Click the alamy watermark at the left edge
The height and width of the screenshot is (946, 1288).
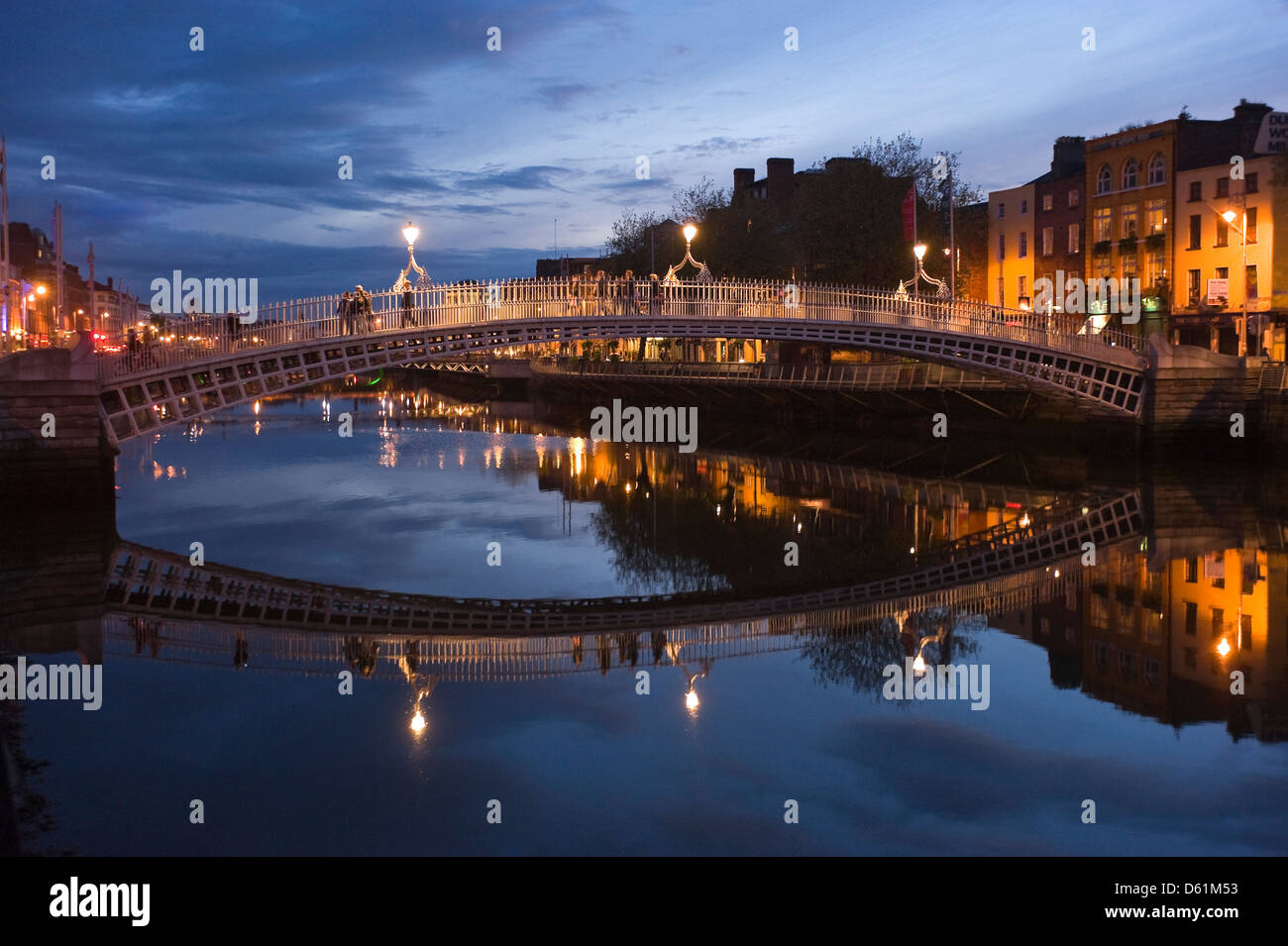coord(51,683)
